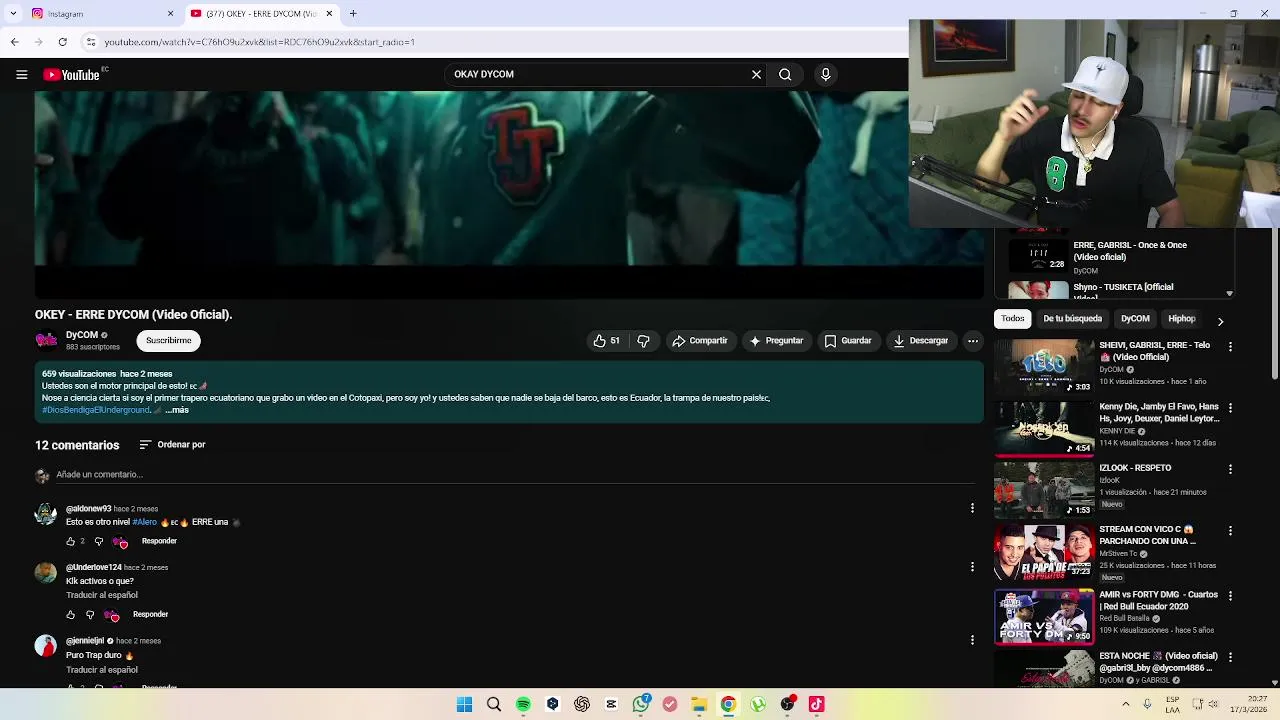
Task: Open options menu for @jennieljnl comment
Action: point(972,640)
